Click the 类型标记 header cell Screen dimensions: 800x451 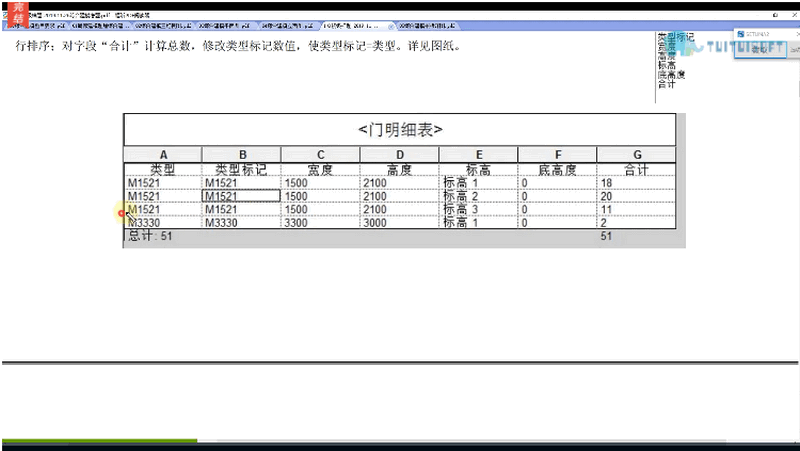pyautogui.click(x=241, y=169)
